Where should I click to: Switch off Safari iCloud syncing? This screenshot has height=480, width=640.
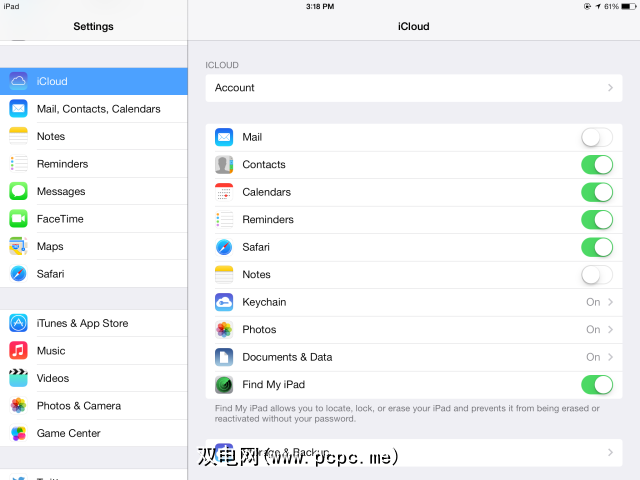(597, 247)
